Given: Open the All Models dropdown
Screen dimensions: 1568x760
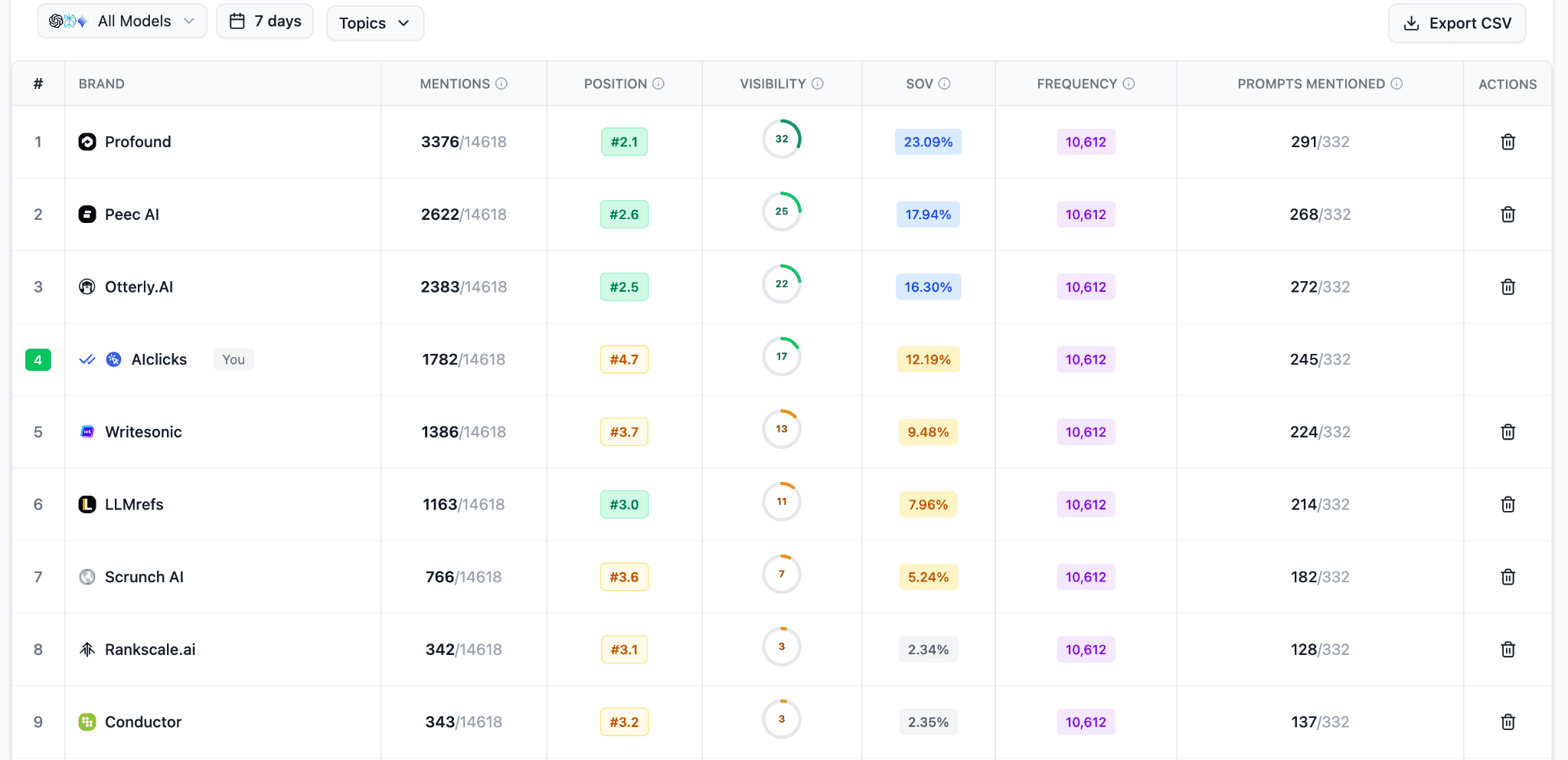Looking at the screenshot, I should (122, 21).
